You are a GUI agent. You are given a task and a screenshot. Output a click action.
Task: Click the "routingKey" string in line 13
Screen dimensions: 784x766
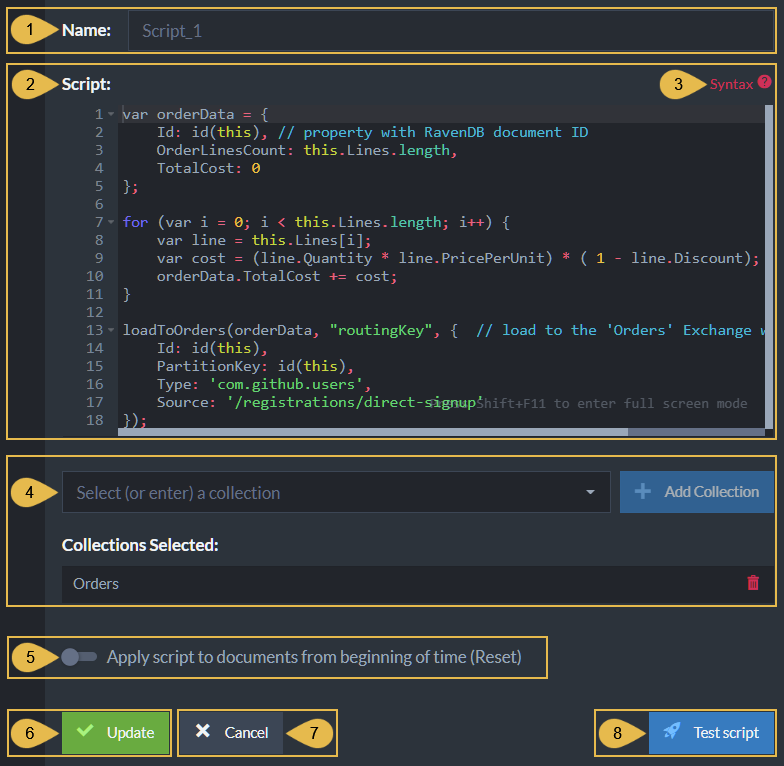tap(381, 330)
